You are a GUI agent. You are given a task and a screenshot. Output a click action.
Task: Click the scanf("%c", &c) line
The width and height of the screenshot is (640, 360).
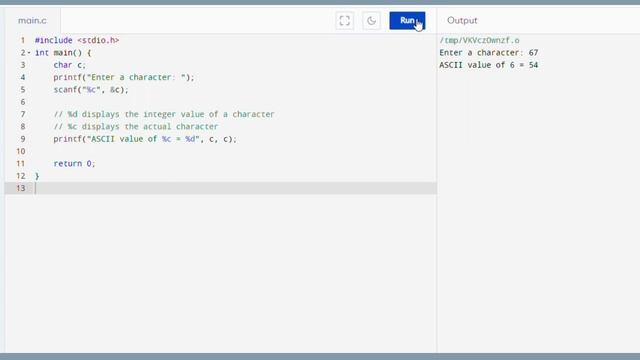[91, 89]
